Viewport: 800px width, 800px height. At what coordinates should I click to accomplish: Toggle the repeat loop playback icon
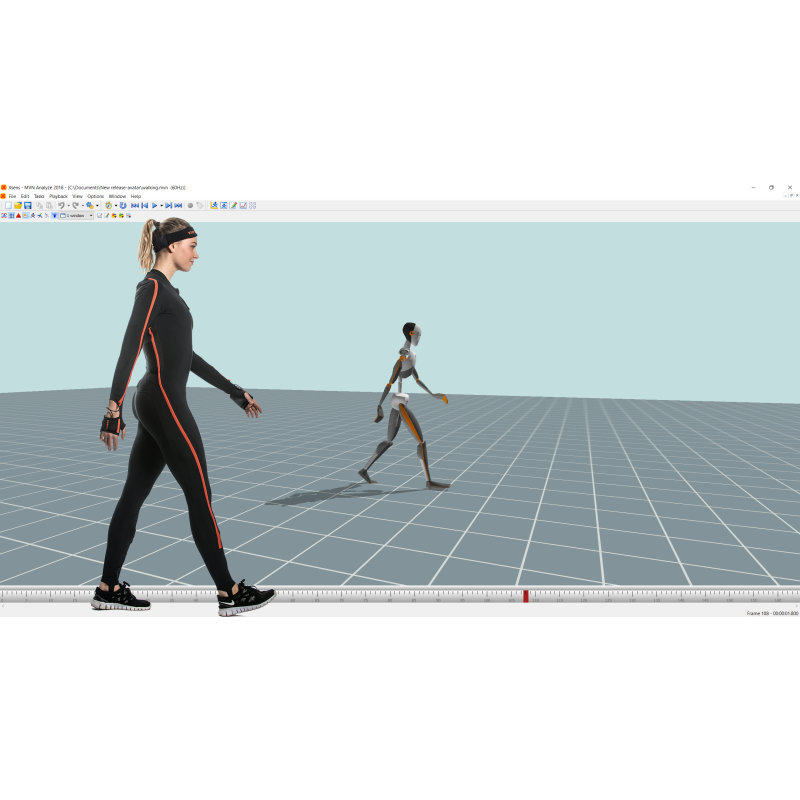point(122,205)
